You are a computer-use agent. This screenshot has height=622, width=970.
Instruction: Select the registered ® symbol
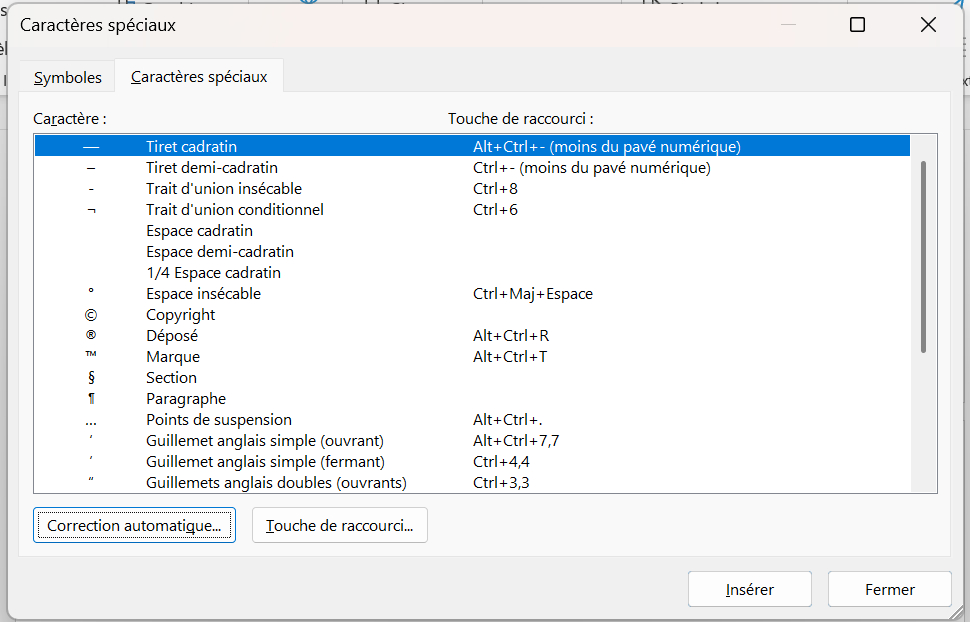91,336
